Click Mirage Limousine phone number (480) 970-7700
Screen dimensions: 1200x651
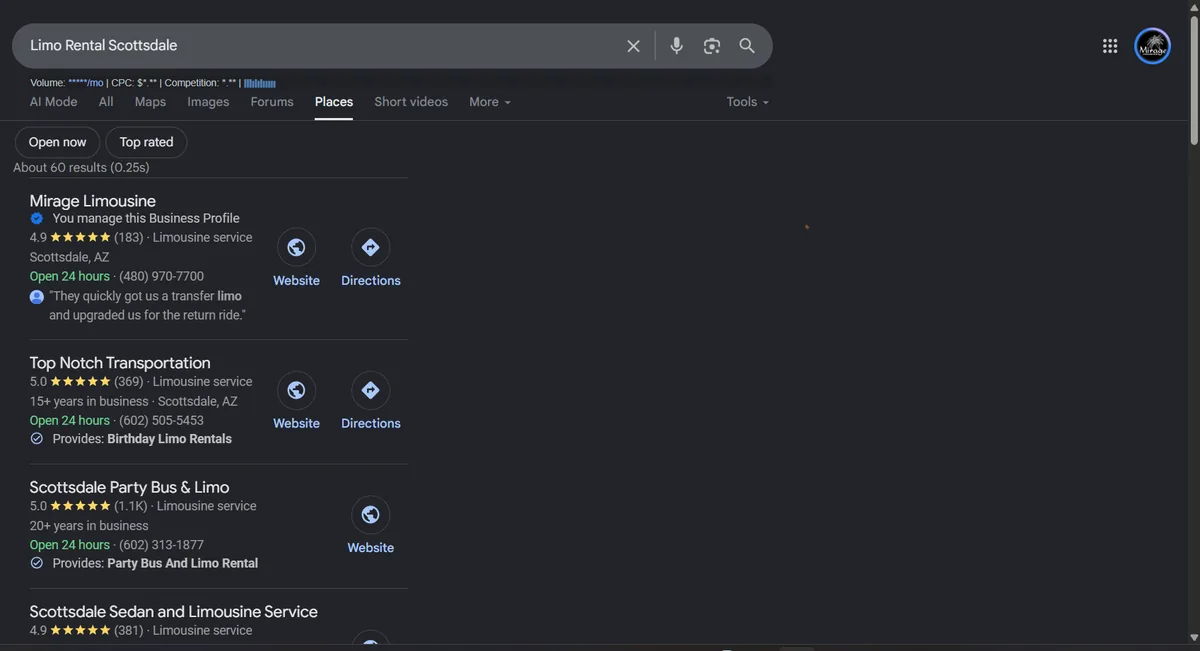(x=161, y=276)
